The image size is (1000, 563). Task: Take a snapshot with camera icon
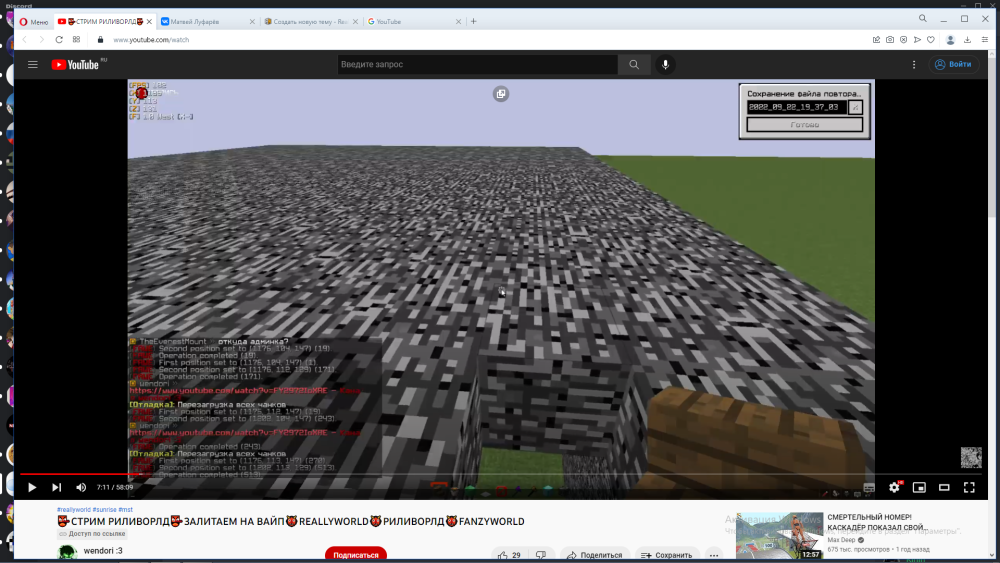click(x=890, y=40)
